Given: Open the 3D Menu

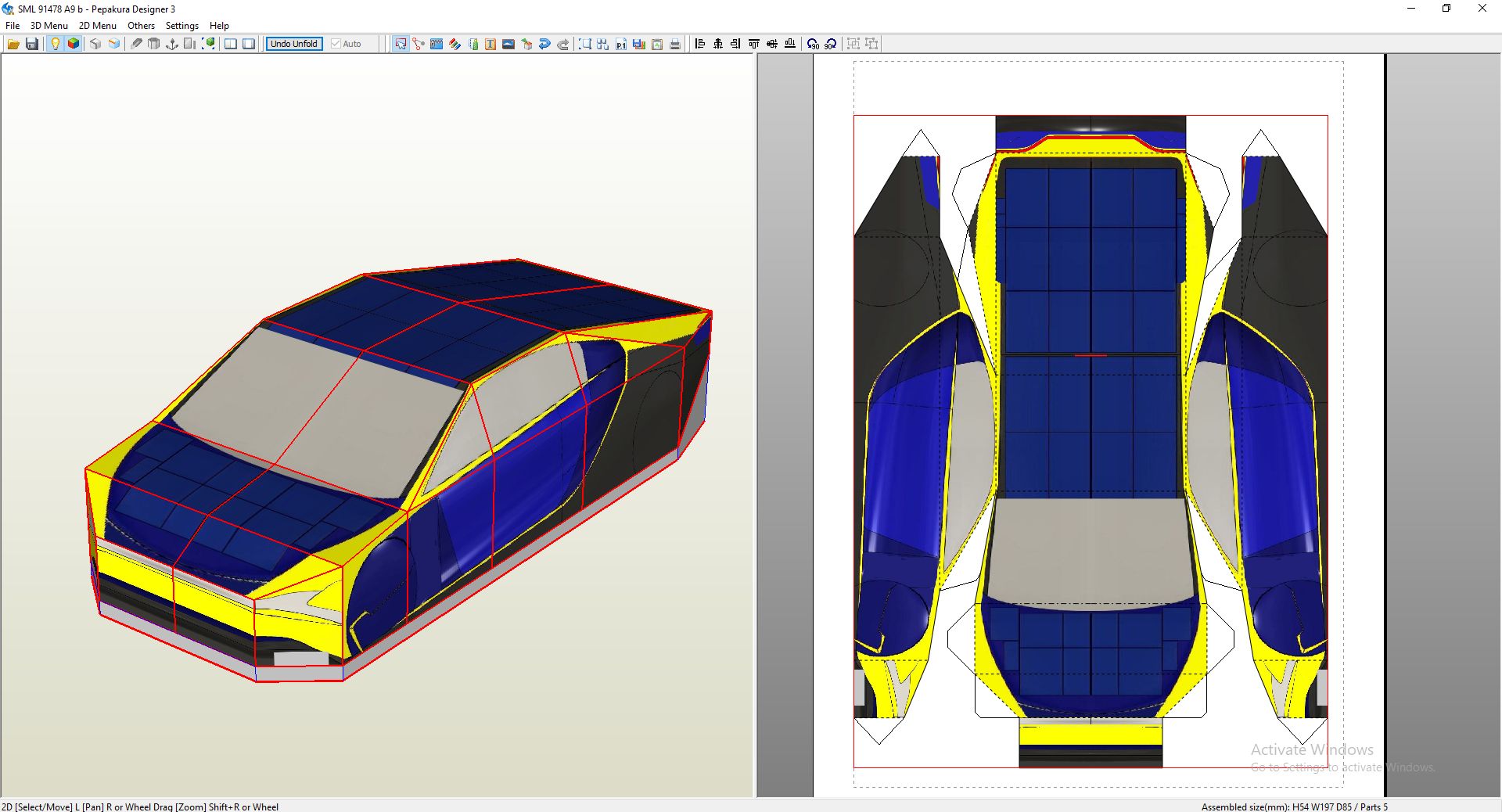Looking at the screenshot, I should coord(49,26).
